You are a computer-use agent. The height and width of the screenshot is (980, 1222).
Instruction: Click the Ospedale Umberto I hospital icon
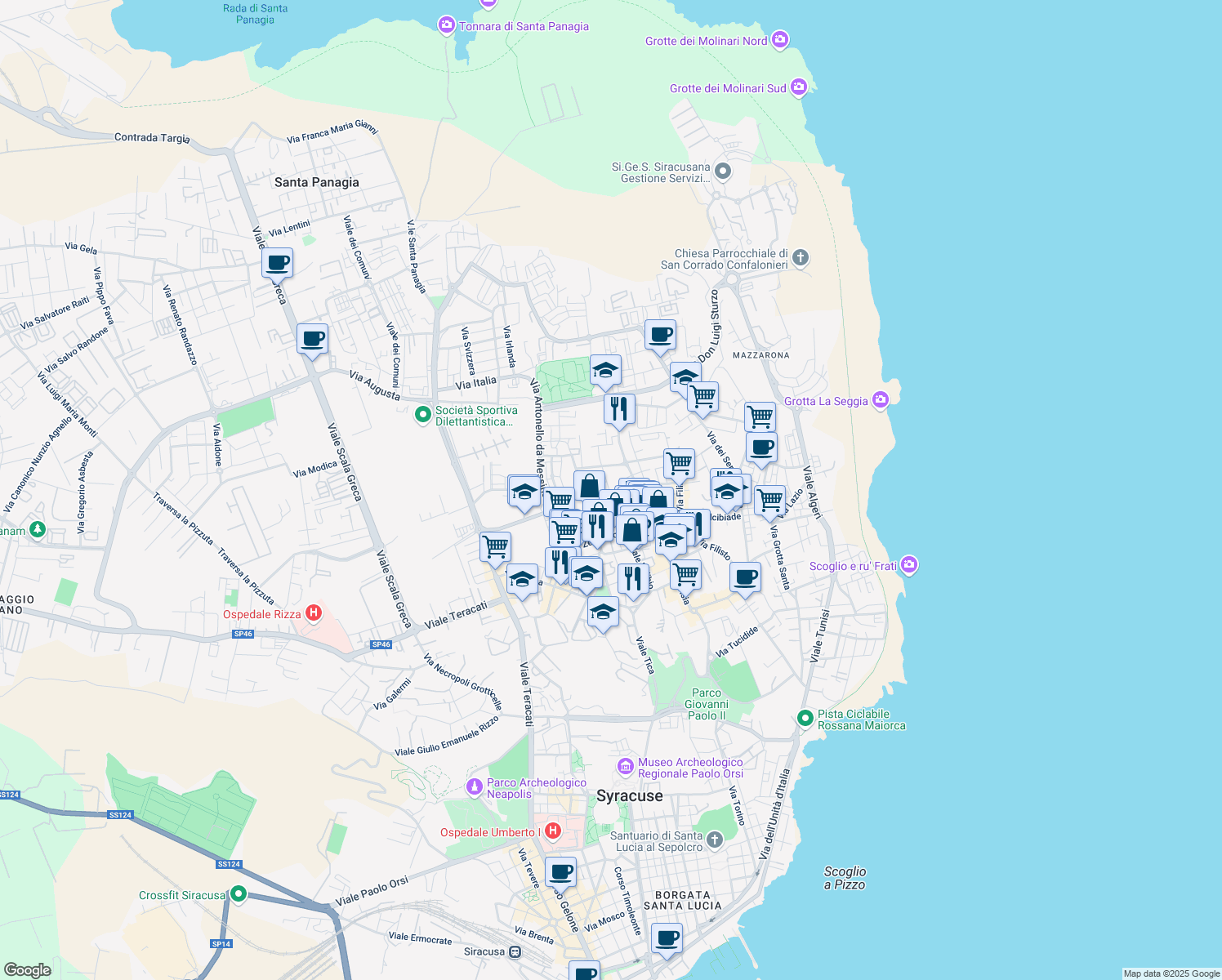pyautogui.click(x=553, y=831)
